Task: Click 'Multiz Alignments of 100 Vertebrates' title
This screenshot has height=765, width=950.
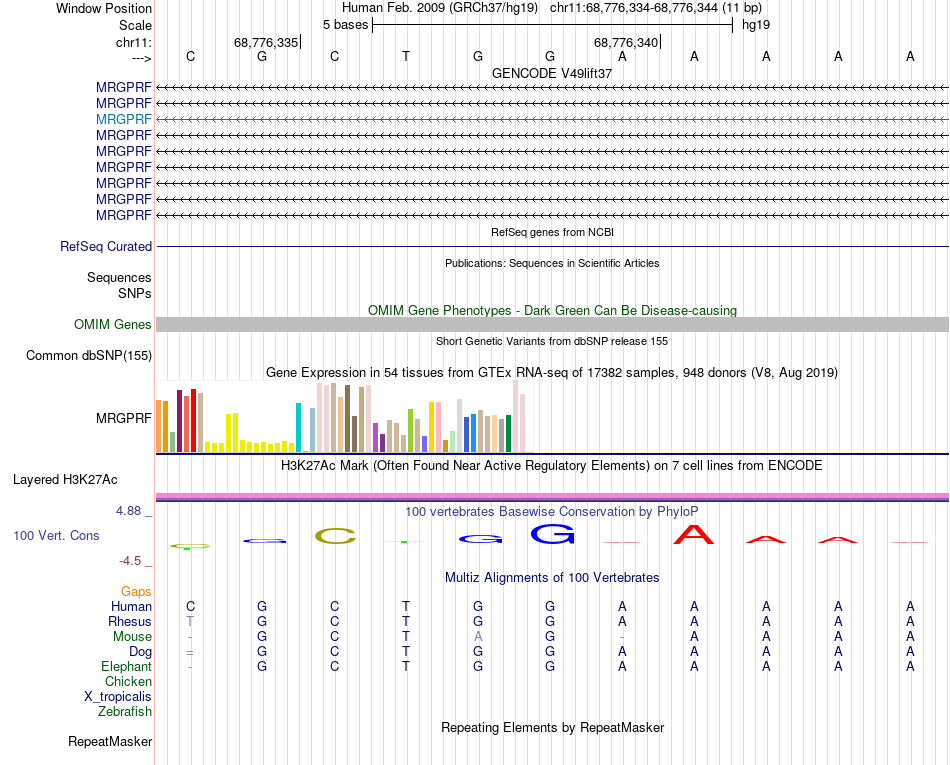Action: (x=552, y=578)
